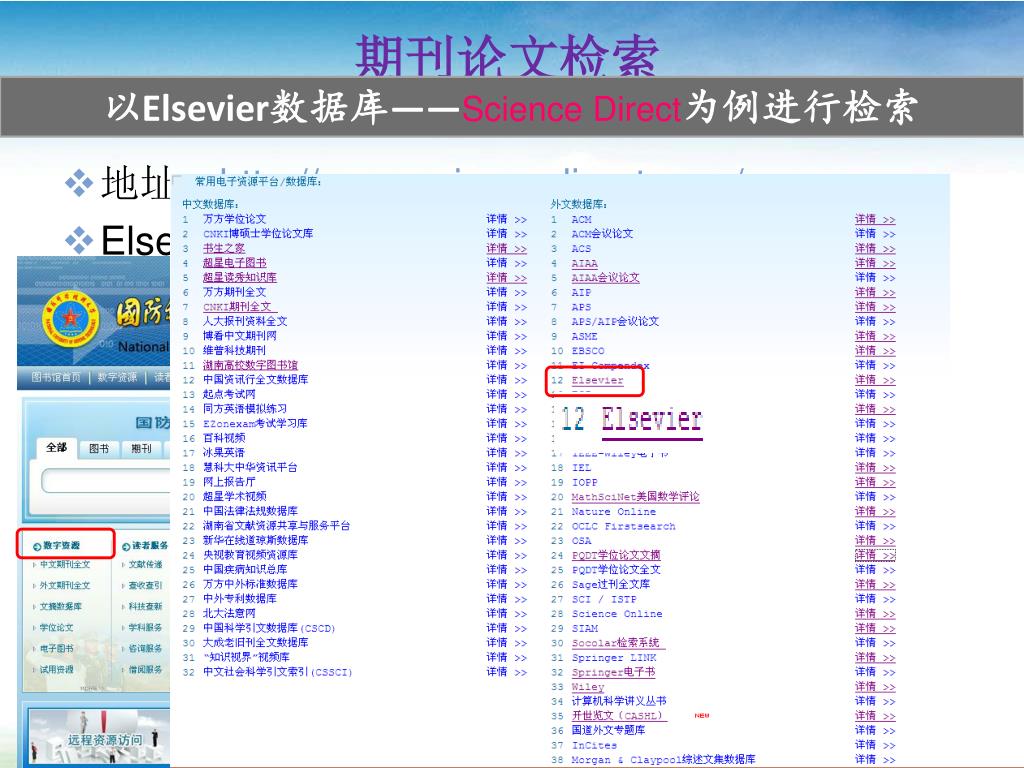1024x768 pixels.
Task: Click 详情 >> for 万方学位论文 row
Action: pos(506,219)
